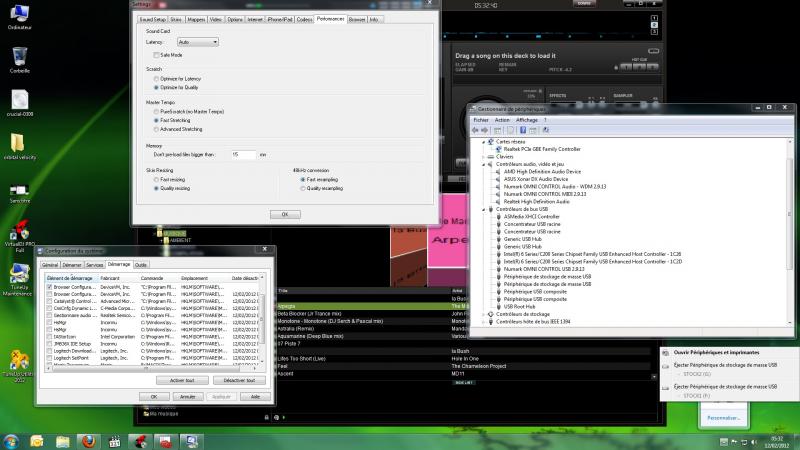Screen dimensions: 800x450
Task: Open the Ordinateur desktop icon
Action: 18,14
